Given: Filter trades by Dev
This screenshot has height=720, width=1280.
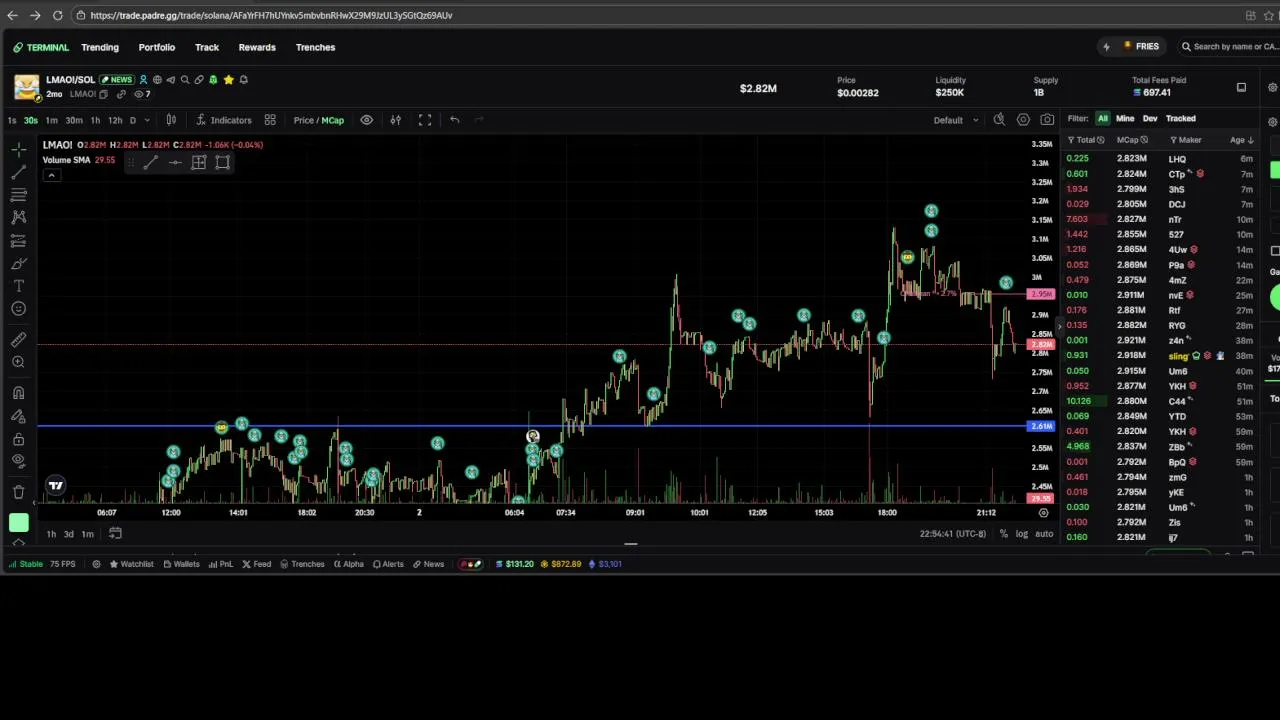Looking at the screenshot, I should click(1150, 118).
